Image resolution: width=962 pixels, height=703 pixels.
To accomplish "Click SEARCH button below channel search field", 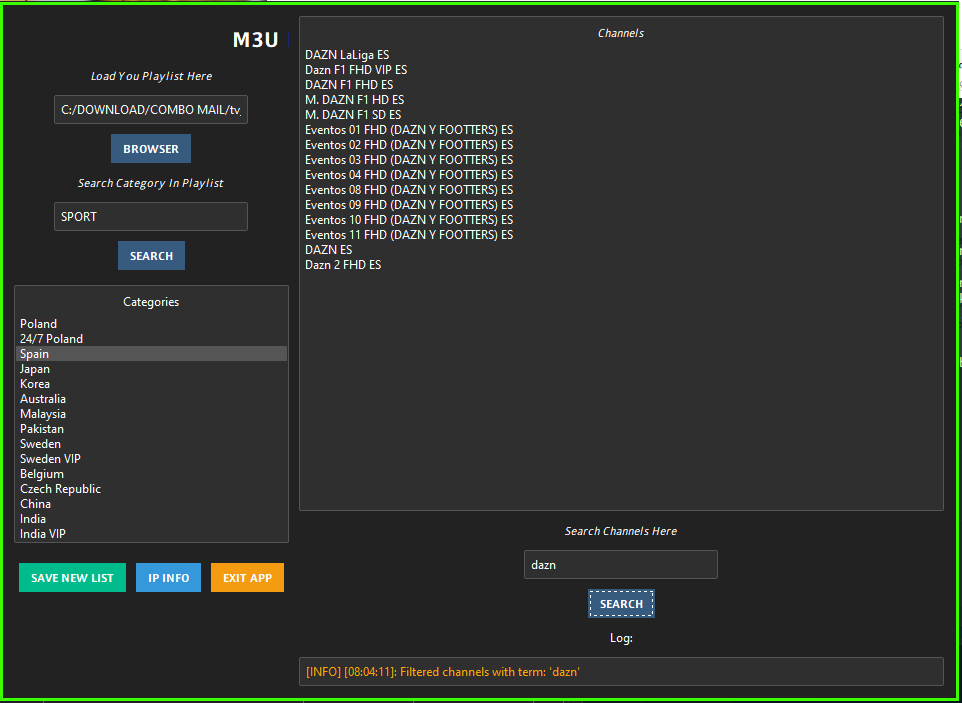I will coord(621,604).
